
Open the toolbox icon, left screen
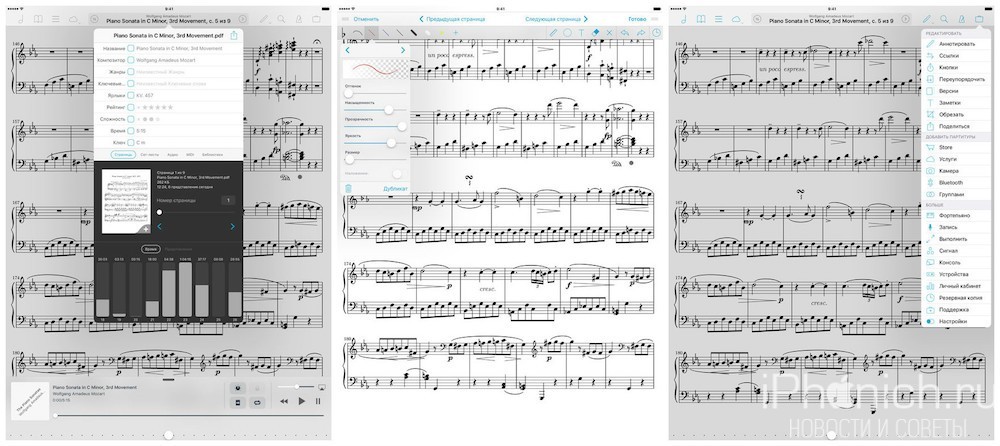pos(316,19)
